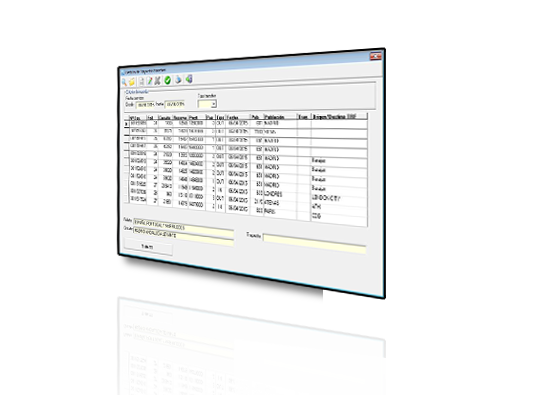Screen dimensions: 540x395
Task: Click the Hasta end date field
Action: [x=175, y=104]
